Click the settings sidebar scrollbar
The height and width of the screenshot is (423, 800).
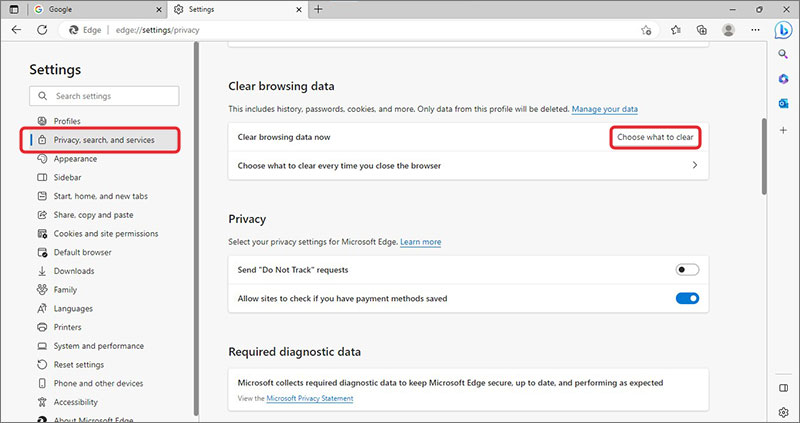196,229
